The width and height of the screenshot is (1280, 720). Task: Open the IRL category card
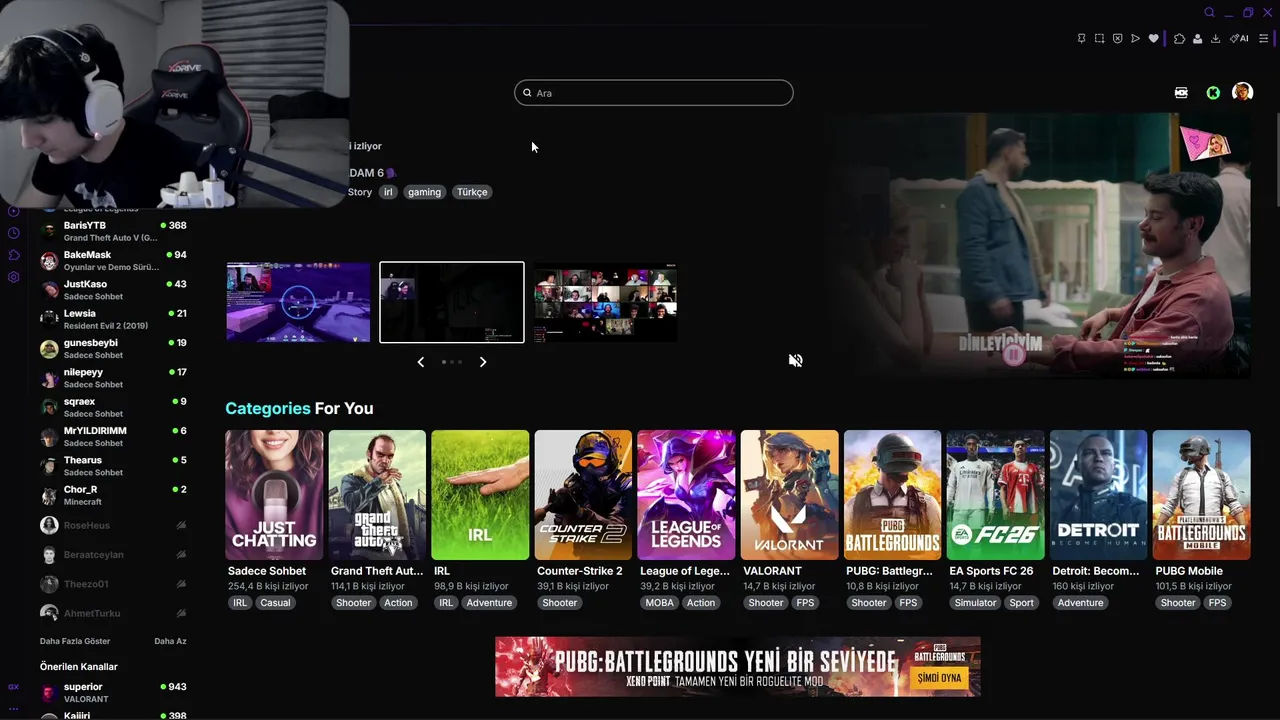480,495
